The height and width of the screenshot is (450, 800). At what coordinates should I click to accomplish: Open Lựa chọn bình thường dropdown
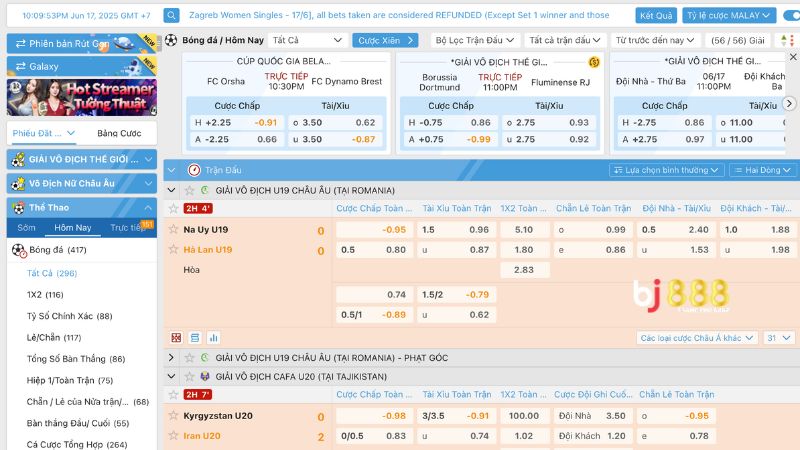[x=666, y=170]
